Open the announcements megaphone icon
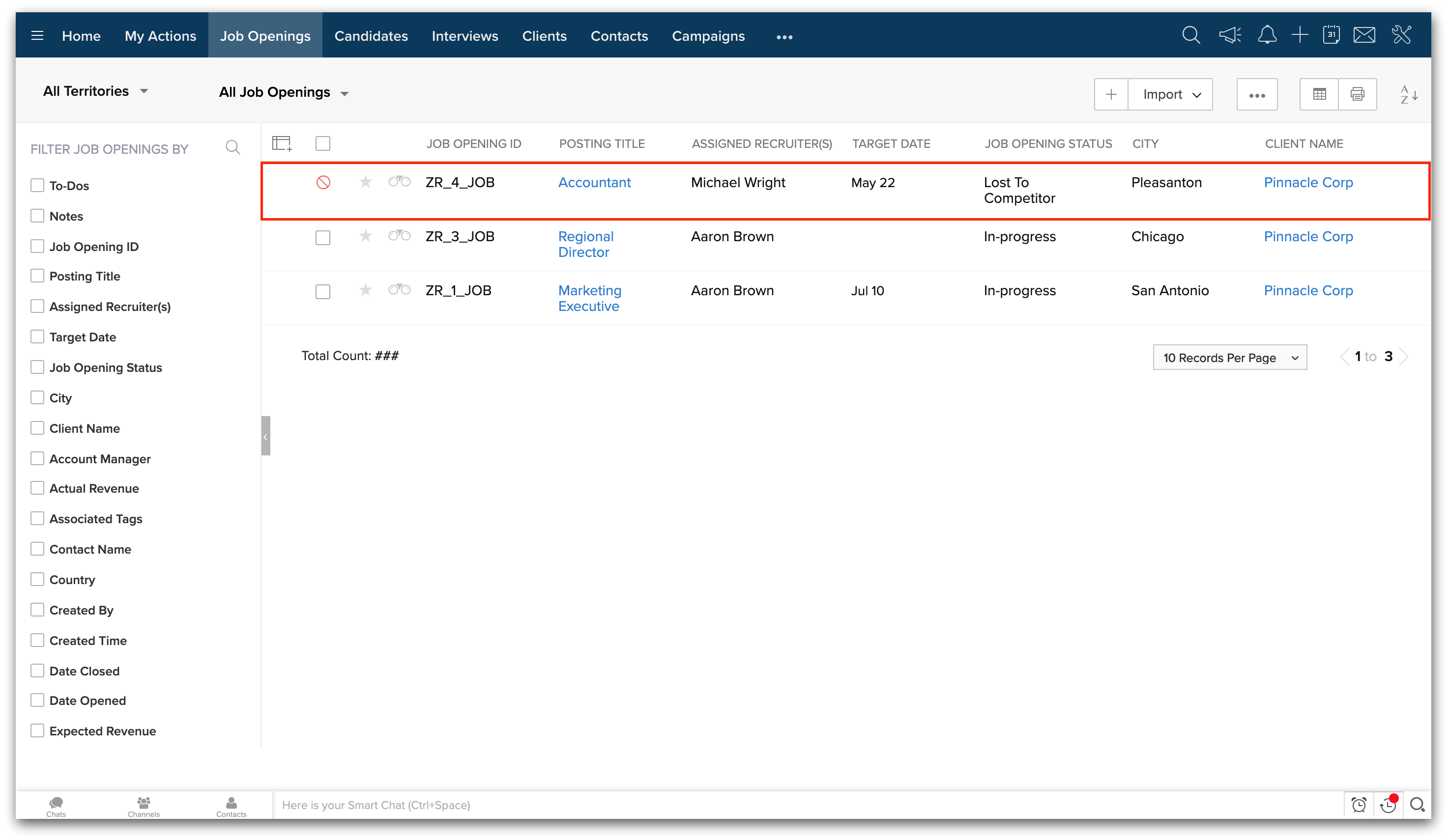Screen dimensions: 1449x840 [x=1229, y=36]
